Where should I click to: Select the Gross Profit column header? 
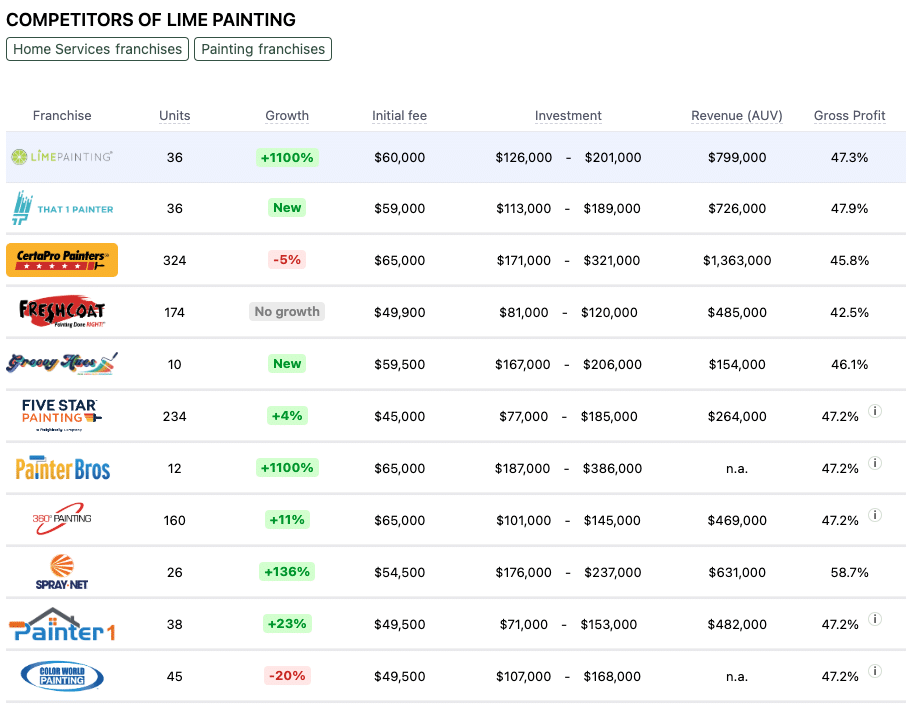click(849, 115)
